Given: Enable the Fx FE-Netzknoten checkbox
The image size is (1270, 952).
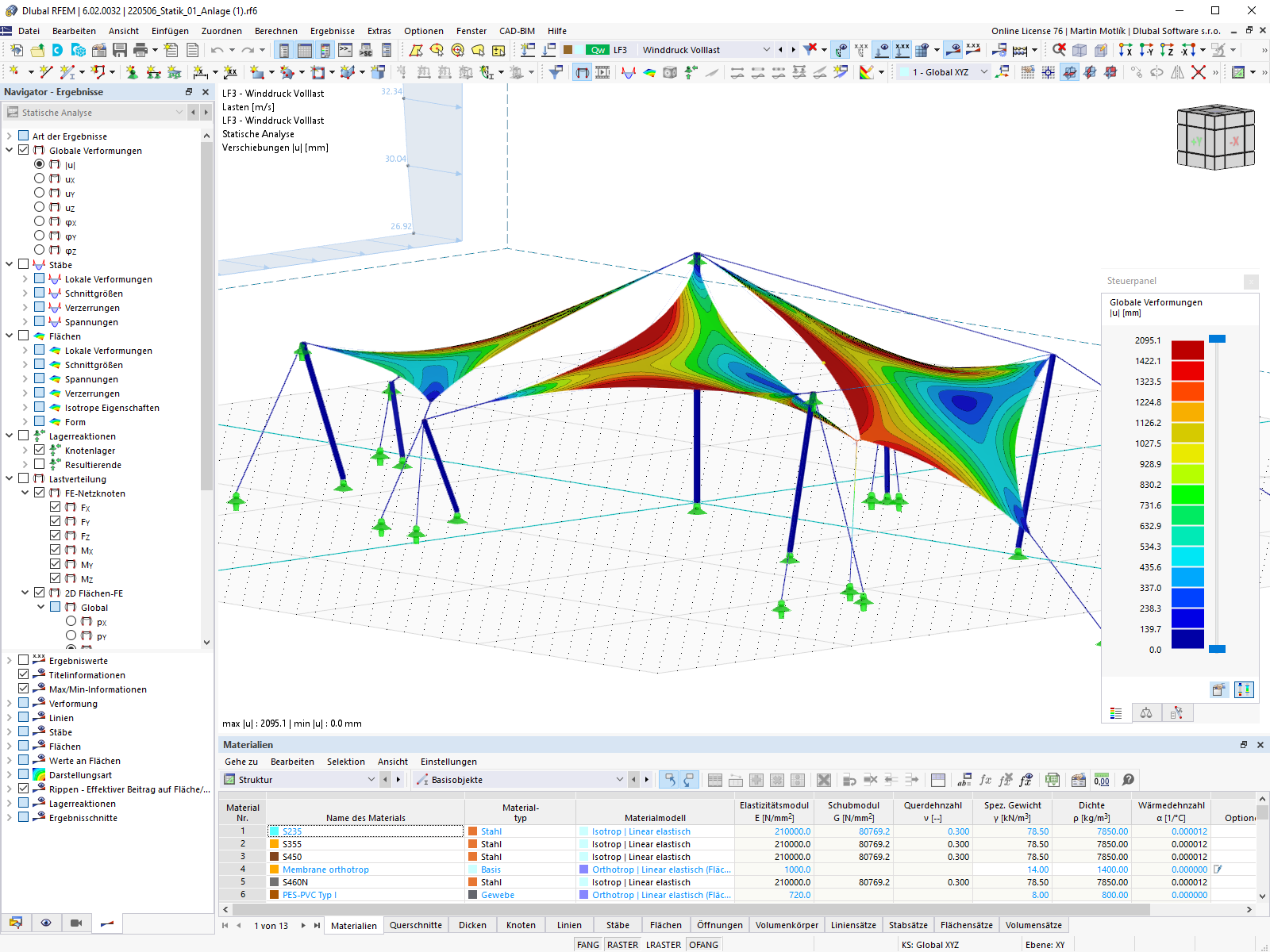Looking at the screenshot, I should 56,507.
